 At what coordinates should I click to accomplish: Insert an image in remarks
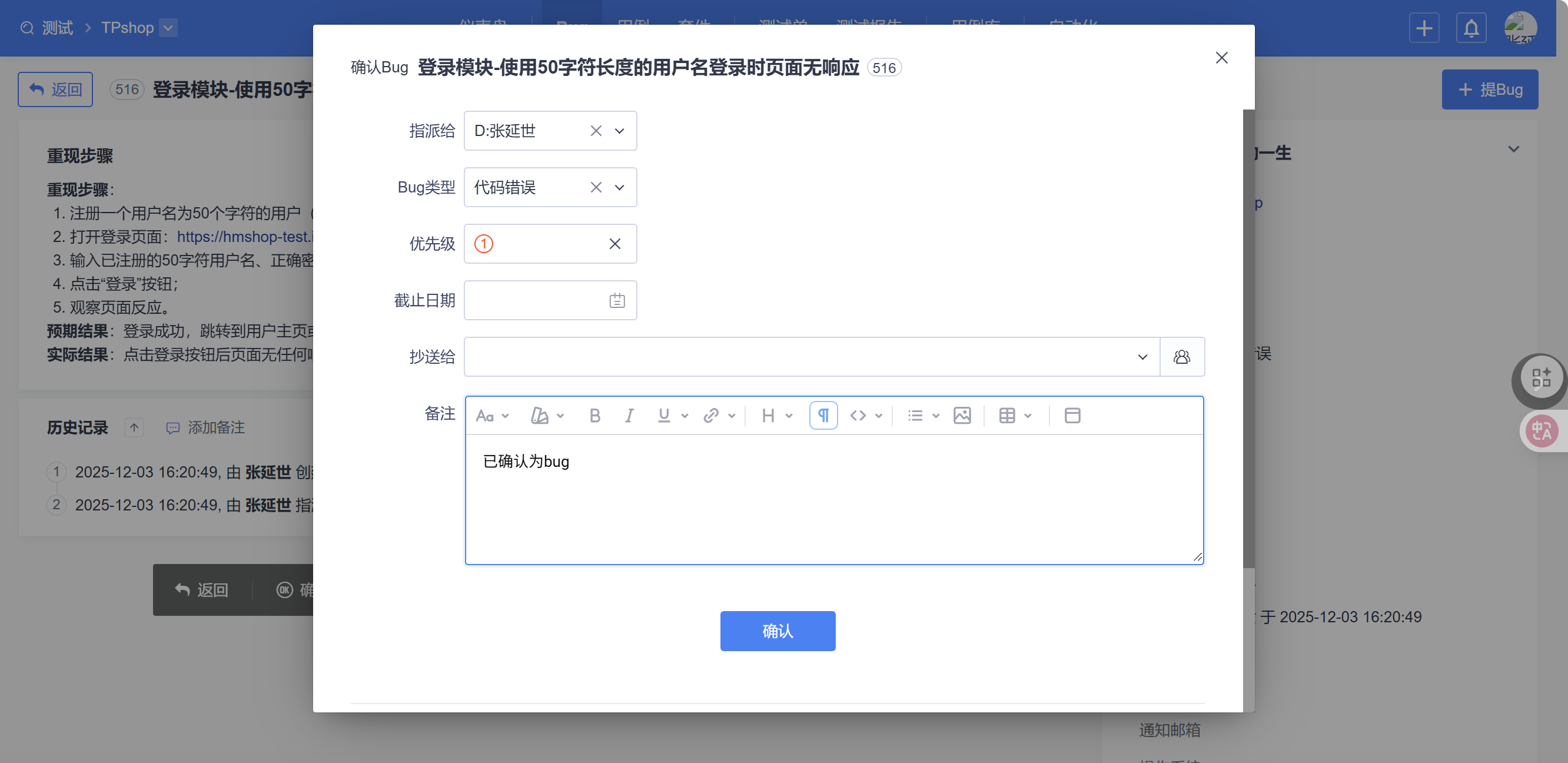pyautogui.click(x=962, y=416)
